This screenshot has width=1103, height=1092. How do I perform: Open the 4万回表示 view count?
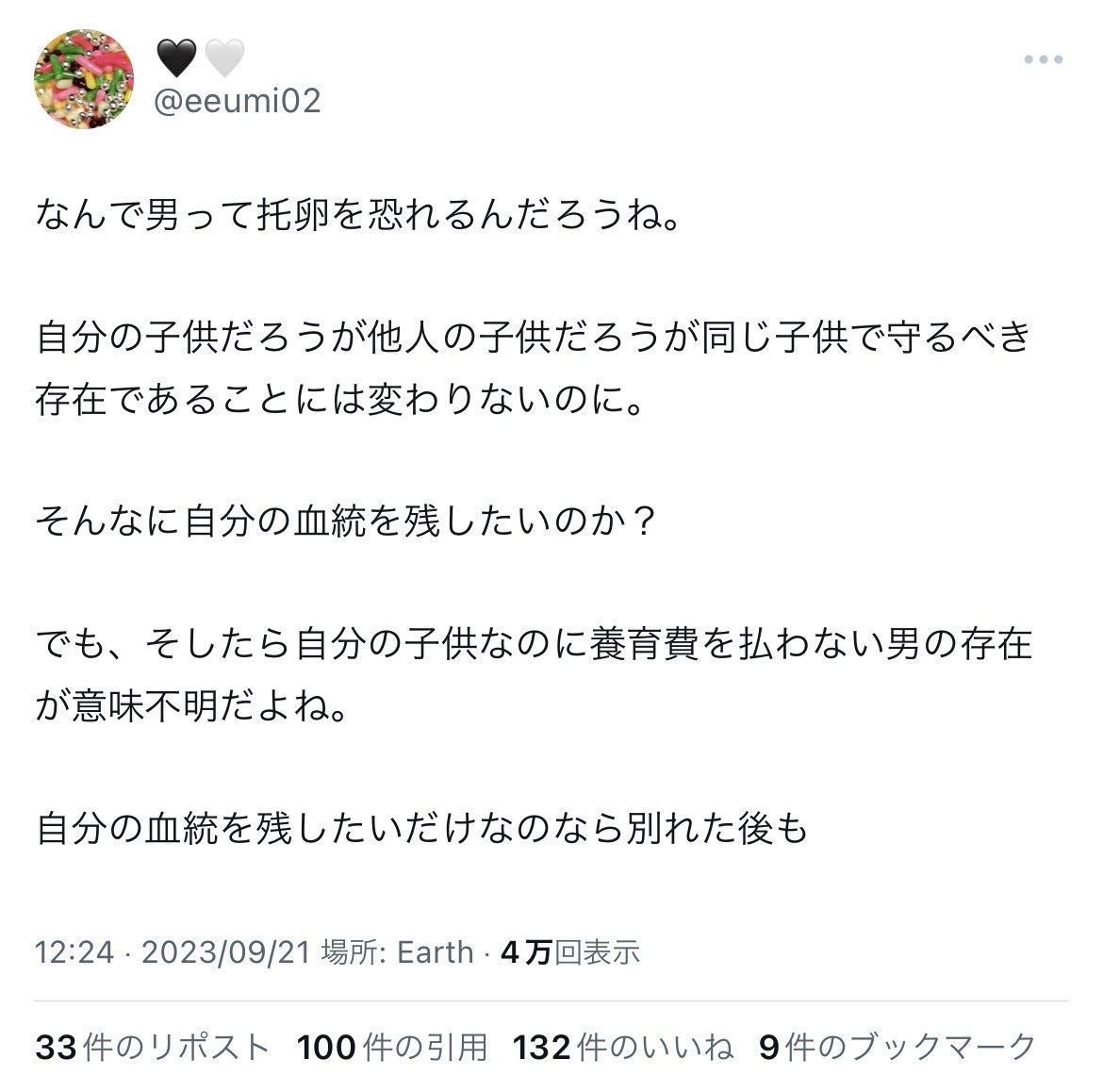[x=569, y=952]
